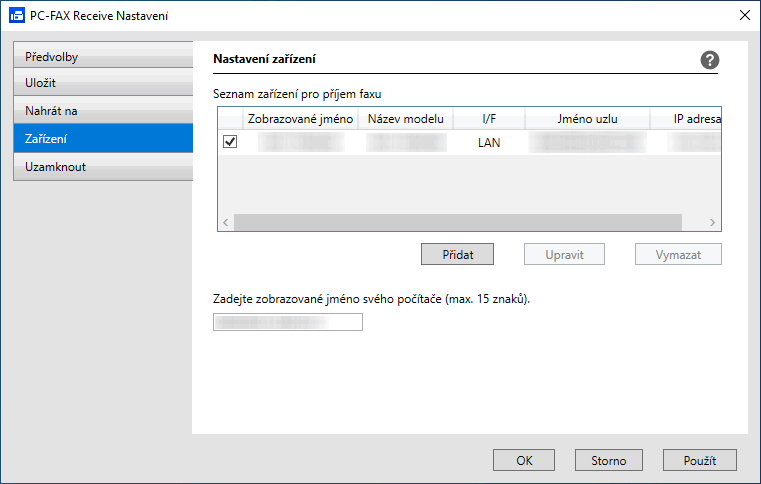The width and height of the screenshot is (761, 484).
Task: Open the help question mark icon
Action: point(709,60)
